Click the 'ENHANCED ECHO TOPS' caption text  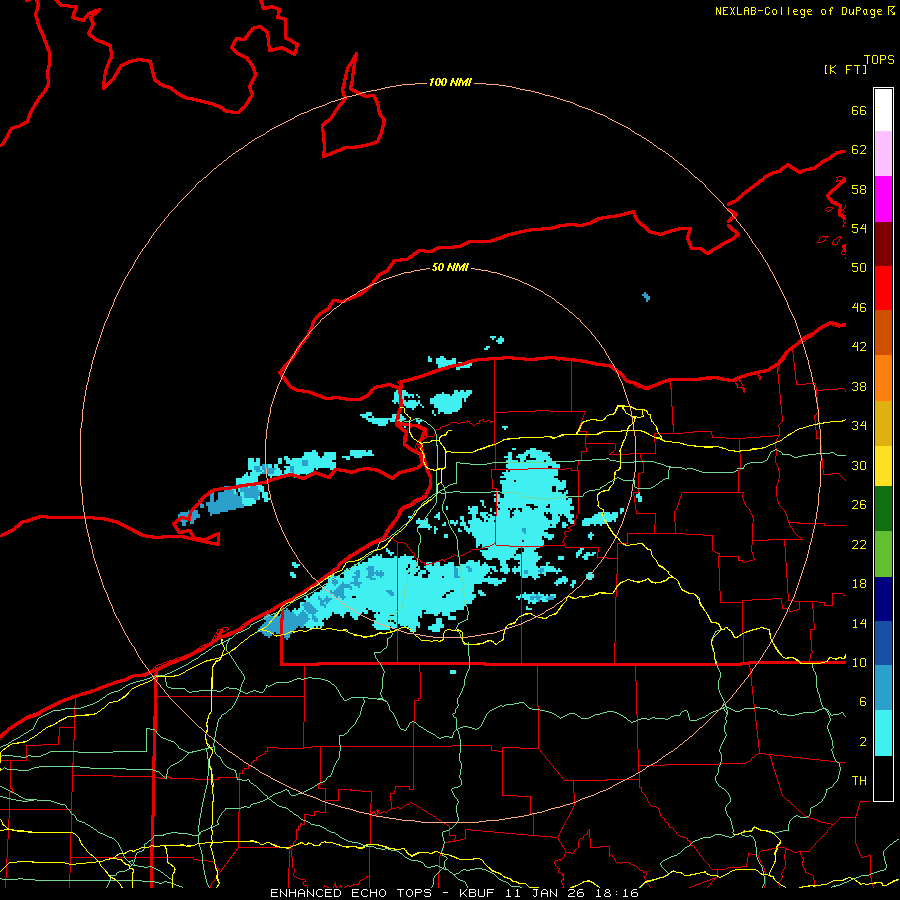point(351,893)
